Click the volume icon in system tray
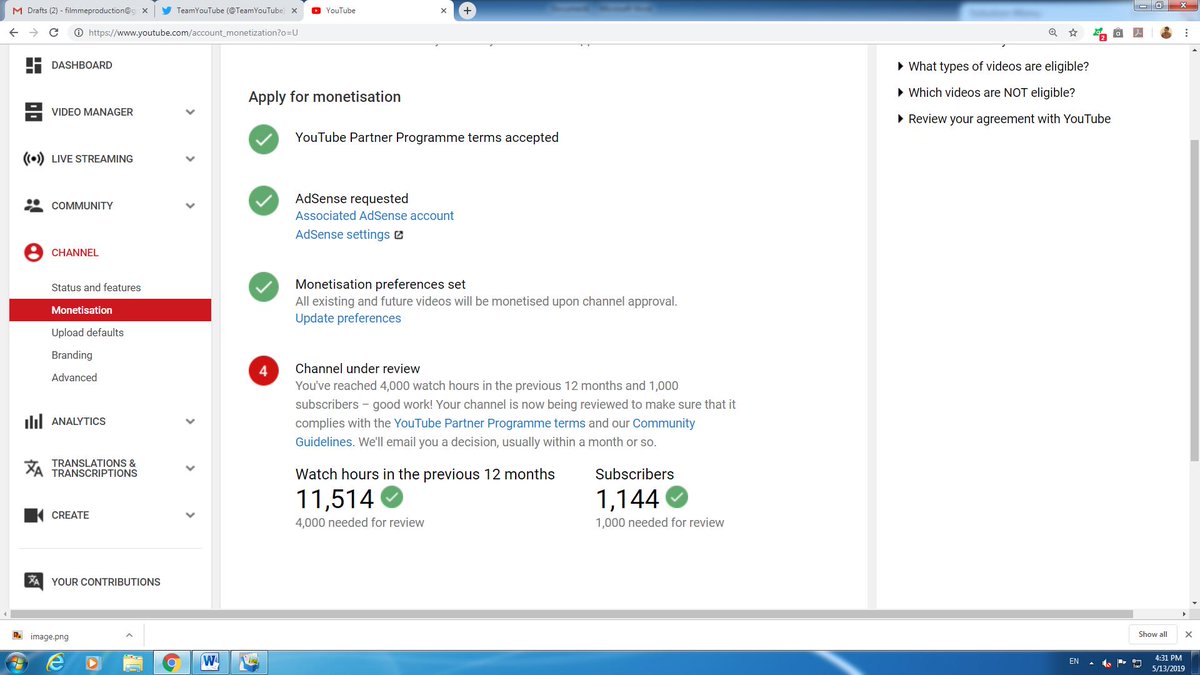The height and width of the screenshot is (675, 1200). click(x=1108, y=662)
